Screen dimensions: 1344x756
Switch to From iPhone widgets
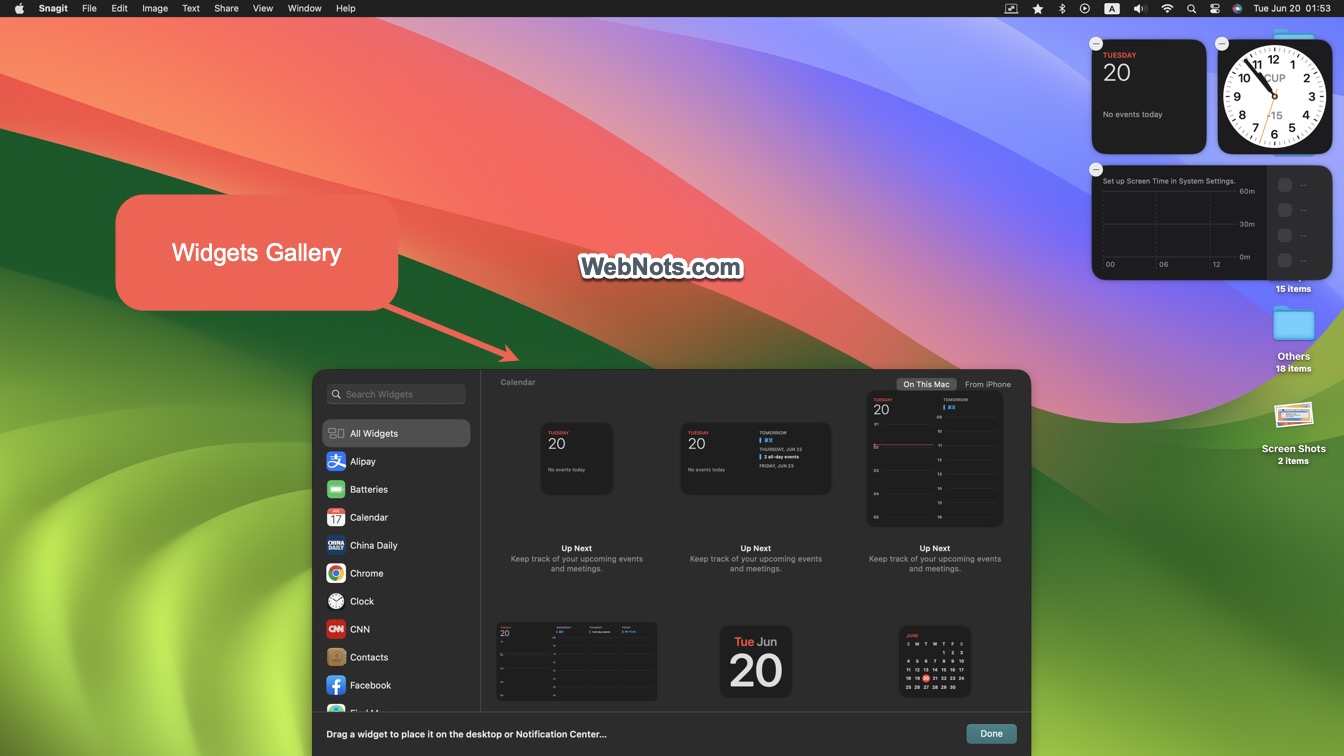(988, 384)
